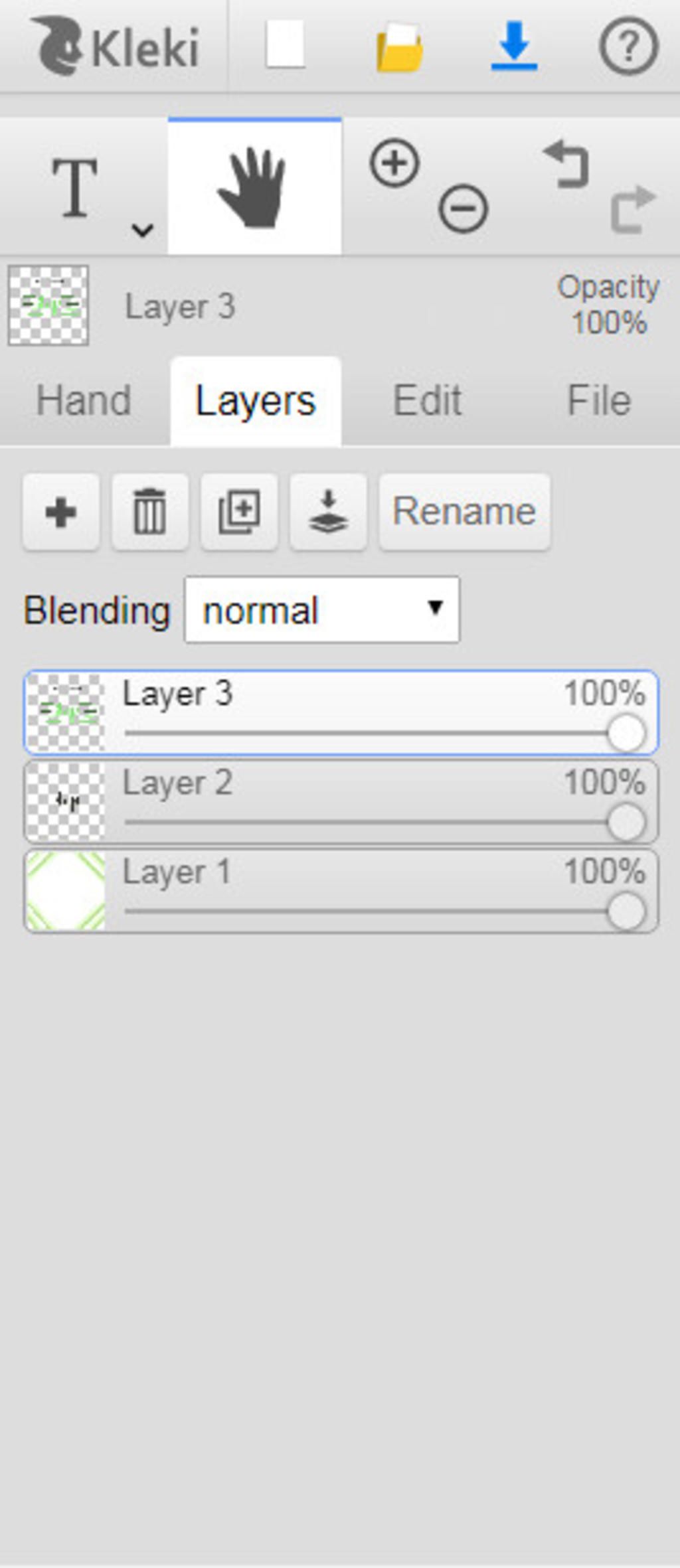Viewport: 680px width, 1568px height.
Task: Add a new layer with plus button
Action: pos(60,512)
